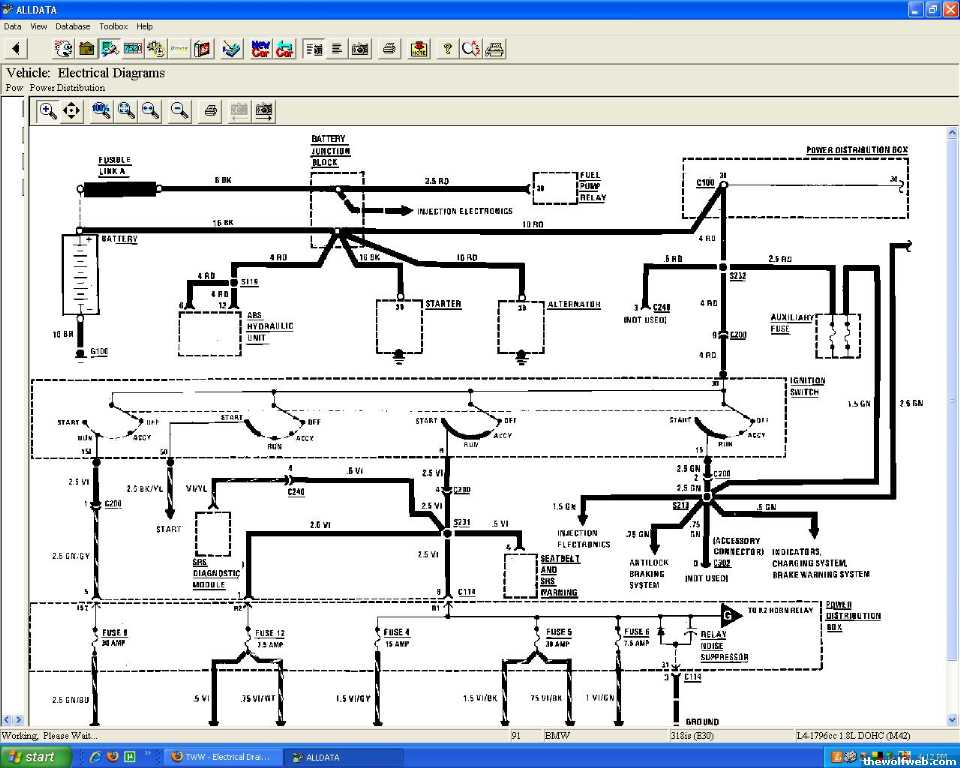The height and width of the screenshot is (768, 960).
Task: Click the question mark help icon
Action: click(447, 48)
